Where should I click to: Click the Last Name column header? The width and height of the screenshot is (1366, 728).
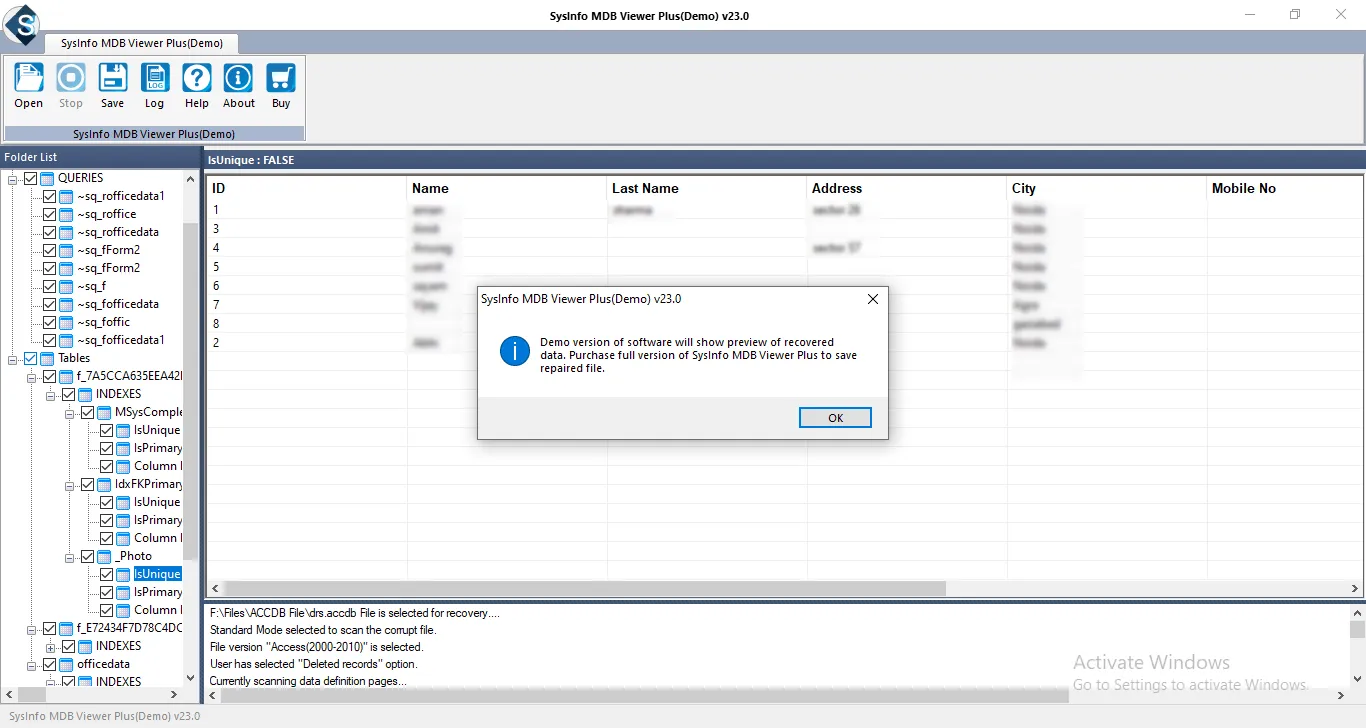[x=707, y=188]
